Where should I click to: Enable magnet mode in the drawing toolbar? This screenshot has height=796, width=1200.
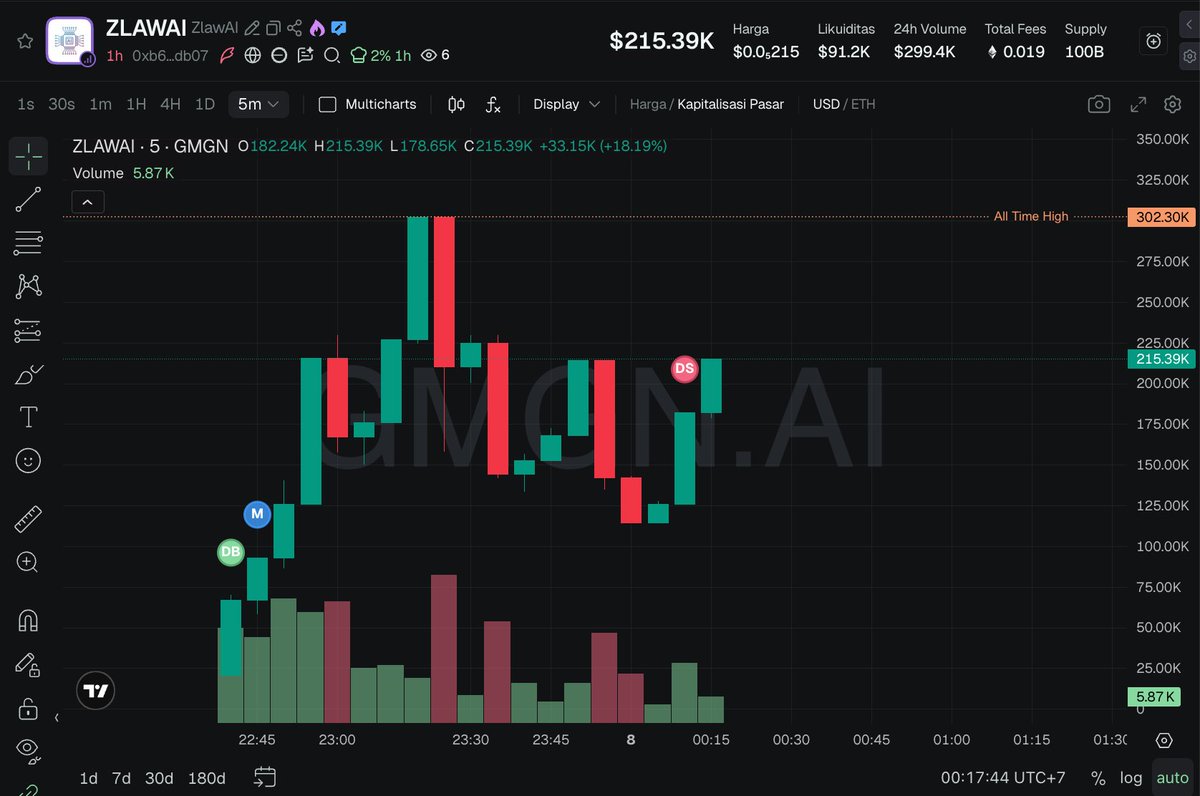point(27,620)
